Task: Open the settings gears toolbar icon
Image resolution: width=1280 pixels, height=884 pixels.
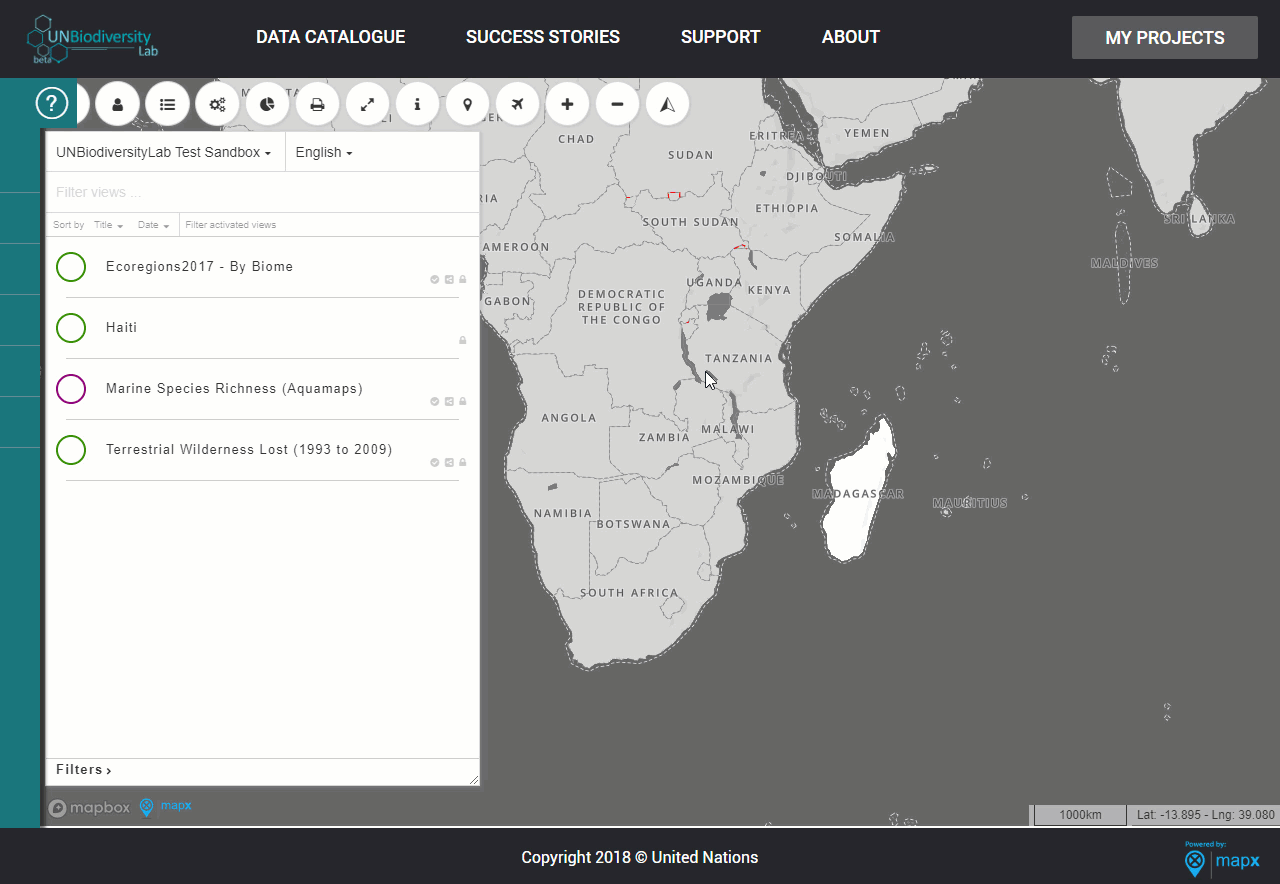Action: pos(217,104)
